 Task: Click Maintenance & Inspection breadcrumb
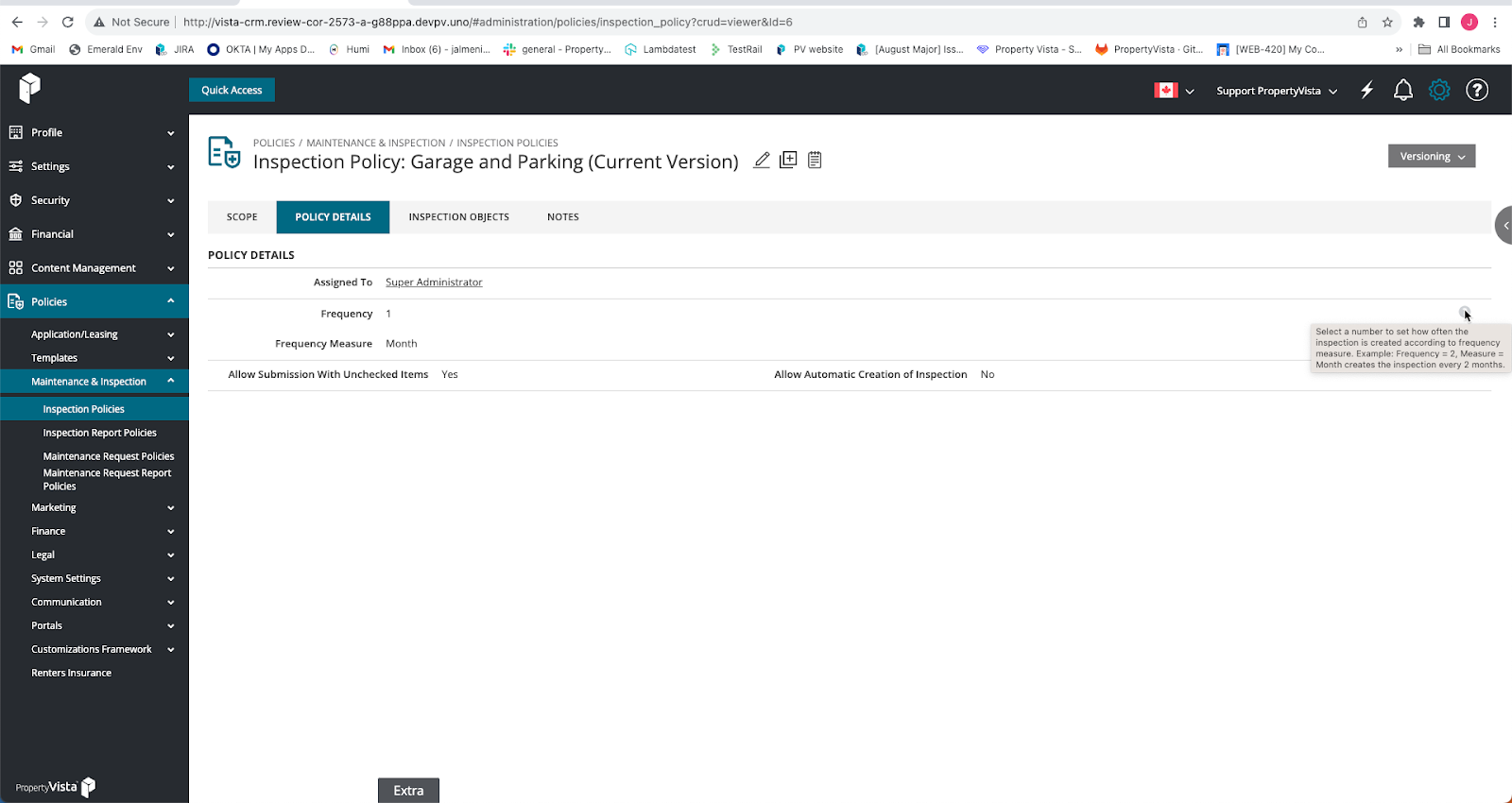(375, 143)
